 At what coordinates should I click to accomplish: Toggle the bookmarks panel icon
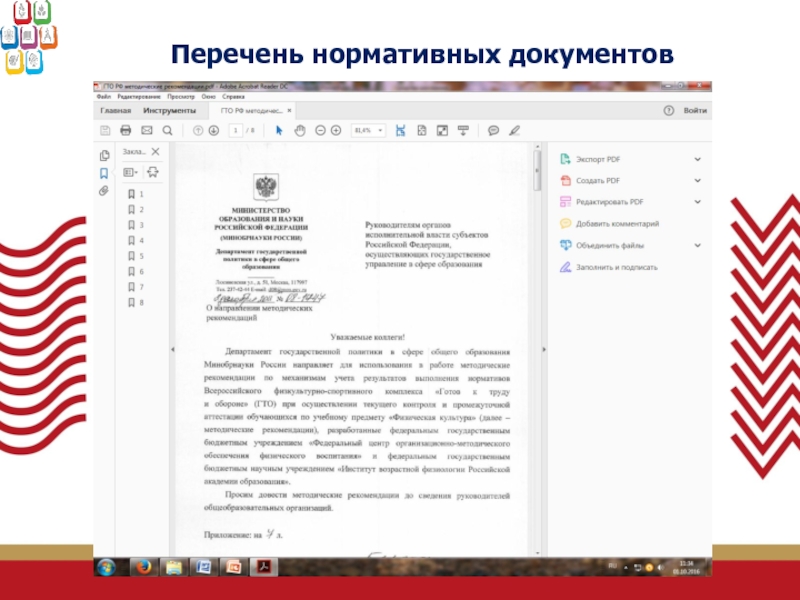103,172
